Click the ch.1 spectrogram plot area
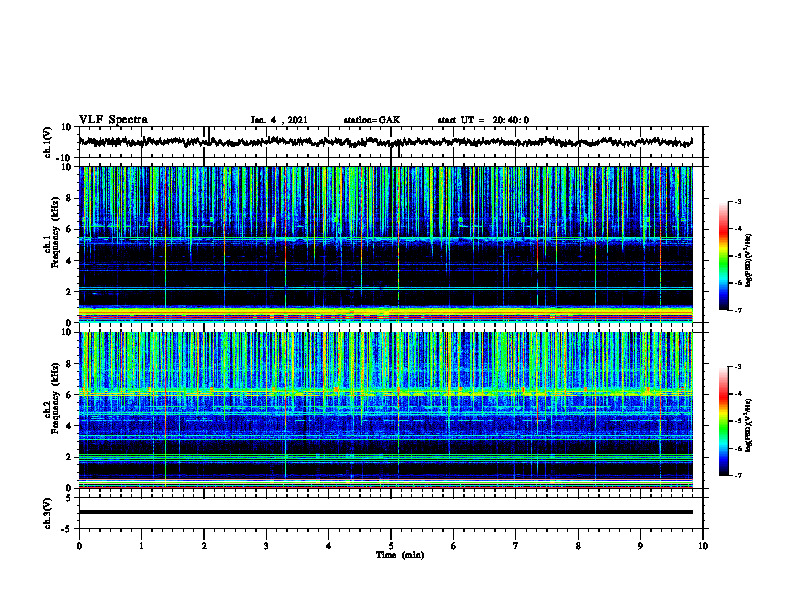 (x=385, y=244)
